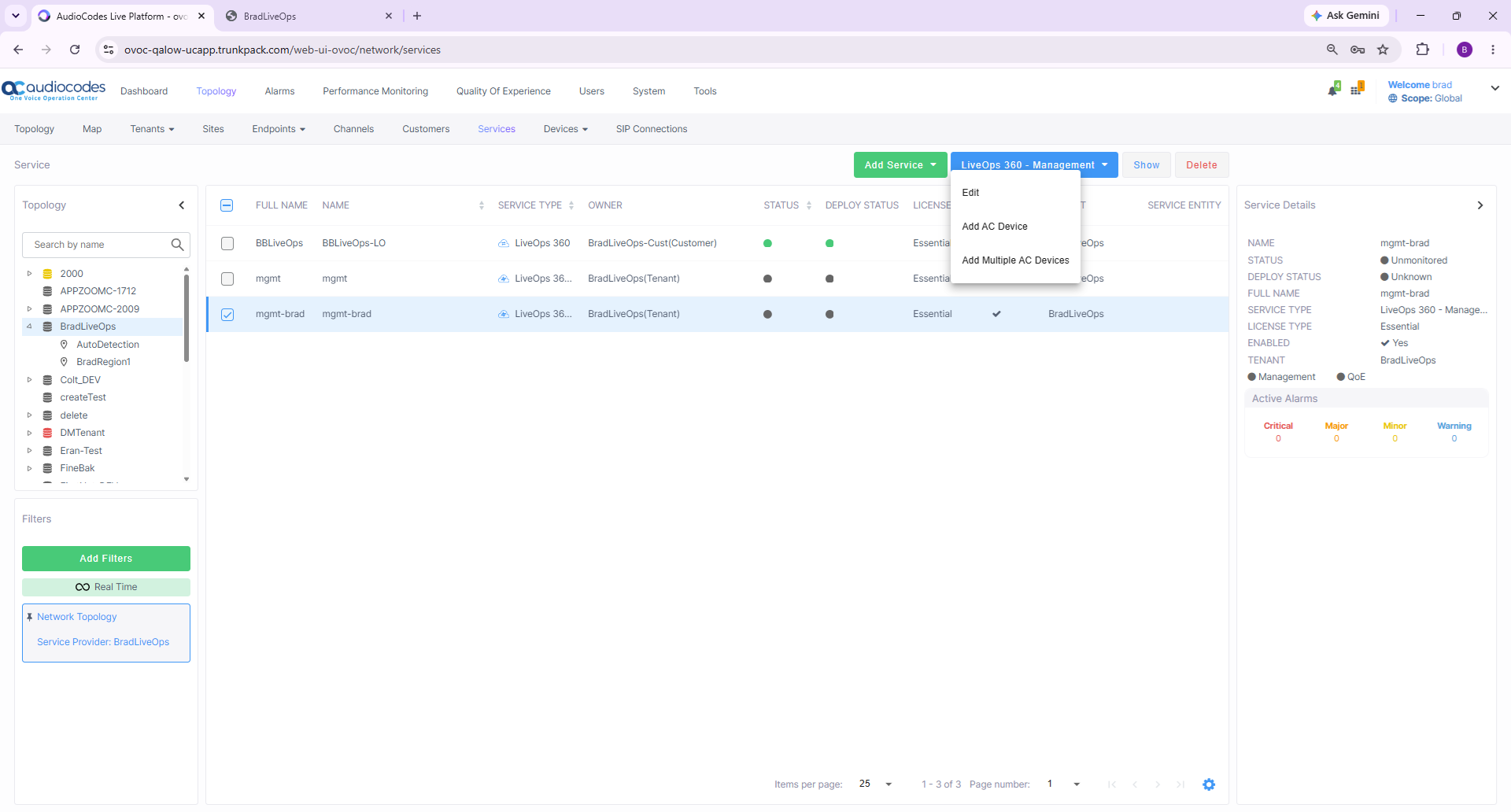Open Quality Of Experience menu
Viewport: 1511px width, 812px height.
click(504, 91)
